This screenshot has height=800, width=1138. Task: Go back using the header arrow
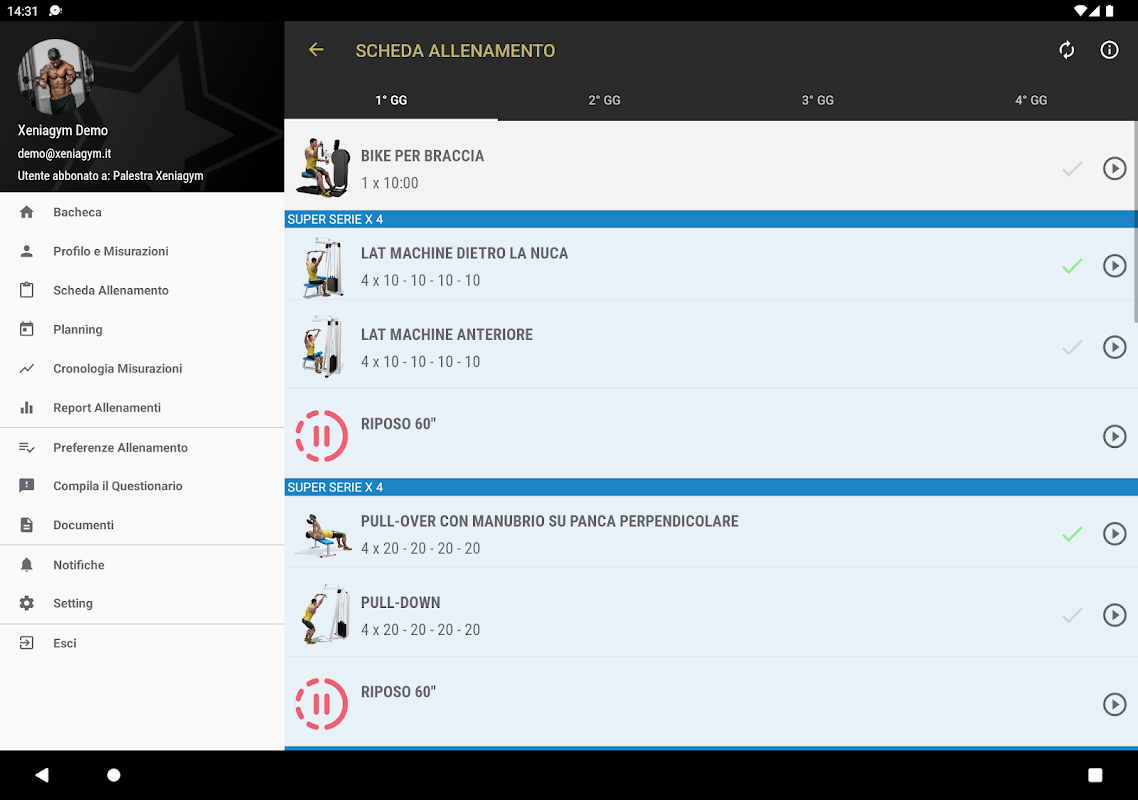coord(316,49)
